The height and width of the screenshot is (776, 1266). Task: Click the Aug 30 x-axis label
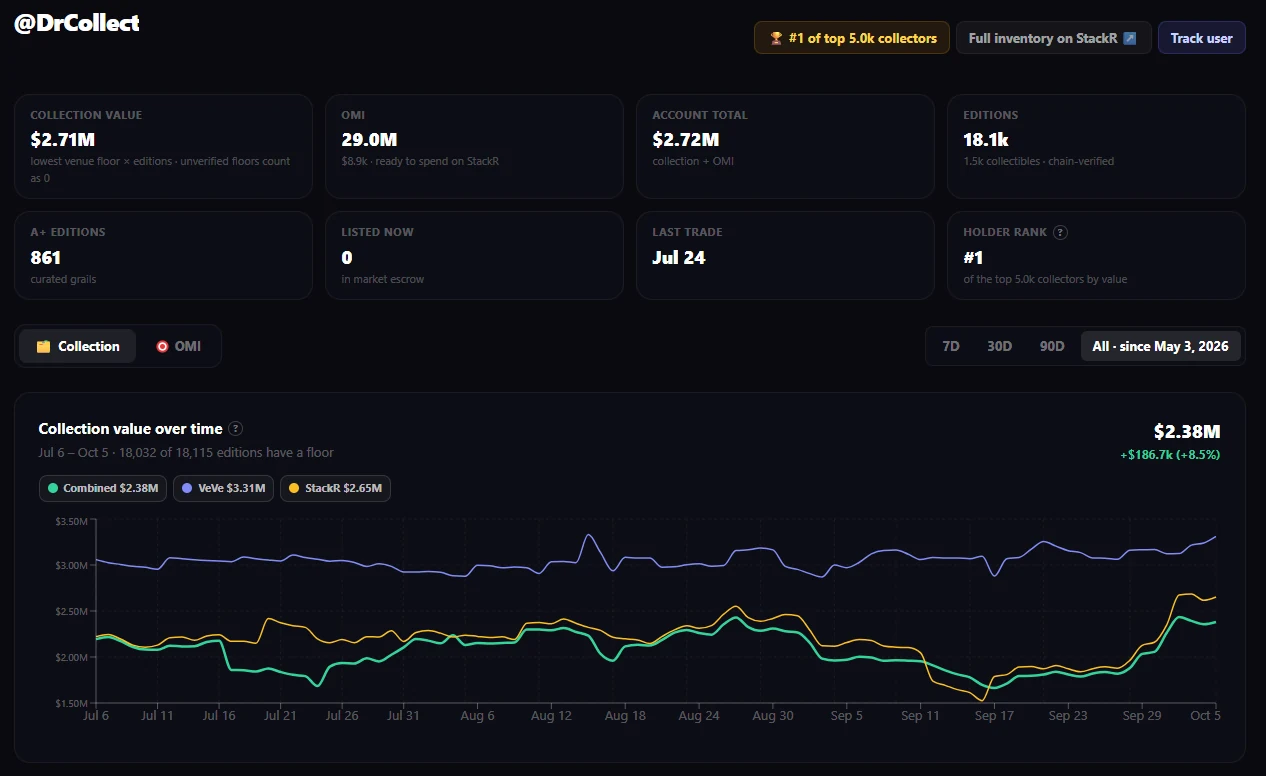pos(772,716)
